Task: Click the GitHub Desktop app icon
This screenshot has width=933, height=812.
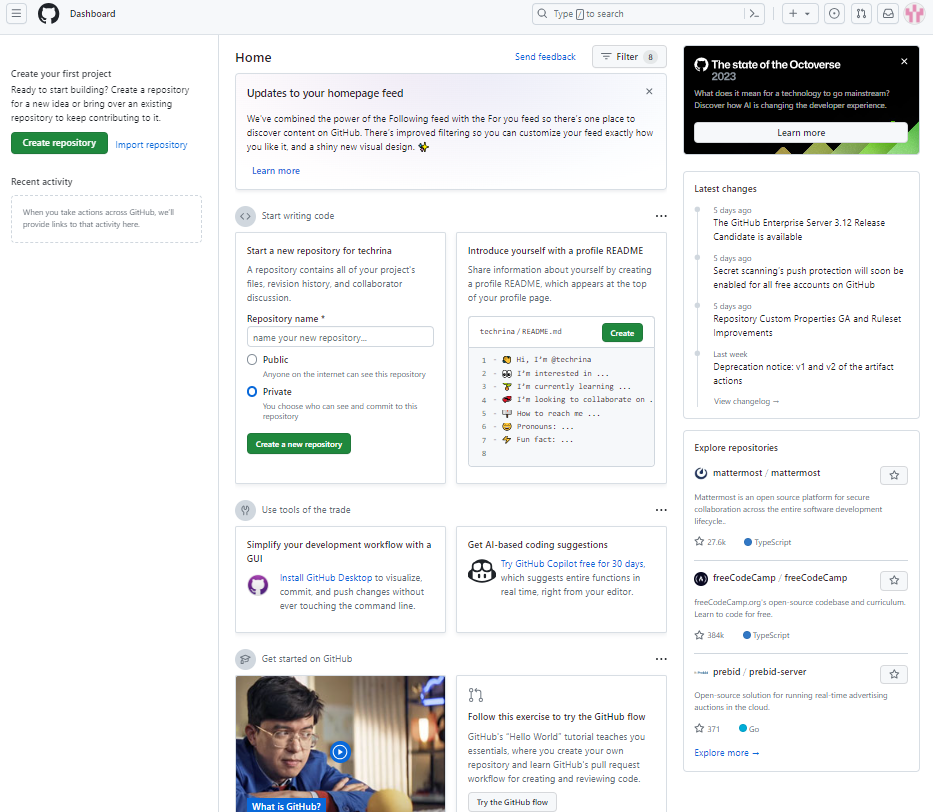Action: point(258,585)
